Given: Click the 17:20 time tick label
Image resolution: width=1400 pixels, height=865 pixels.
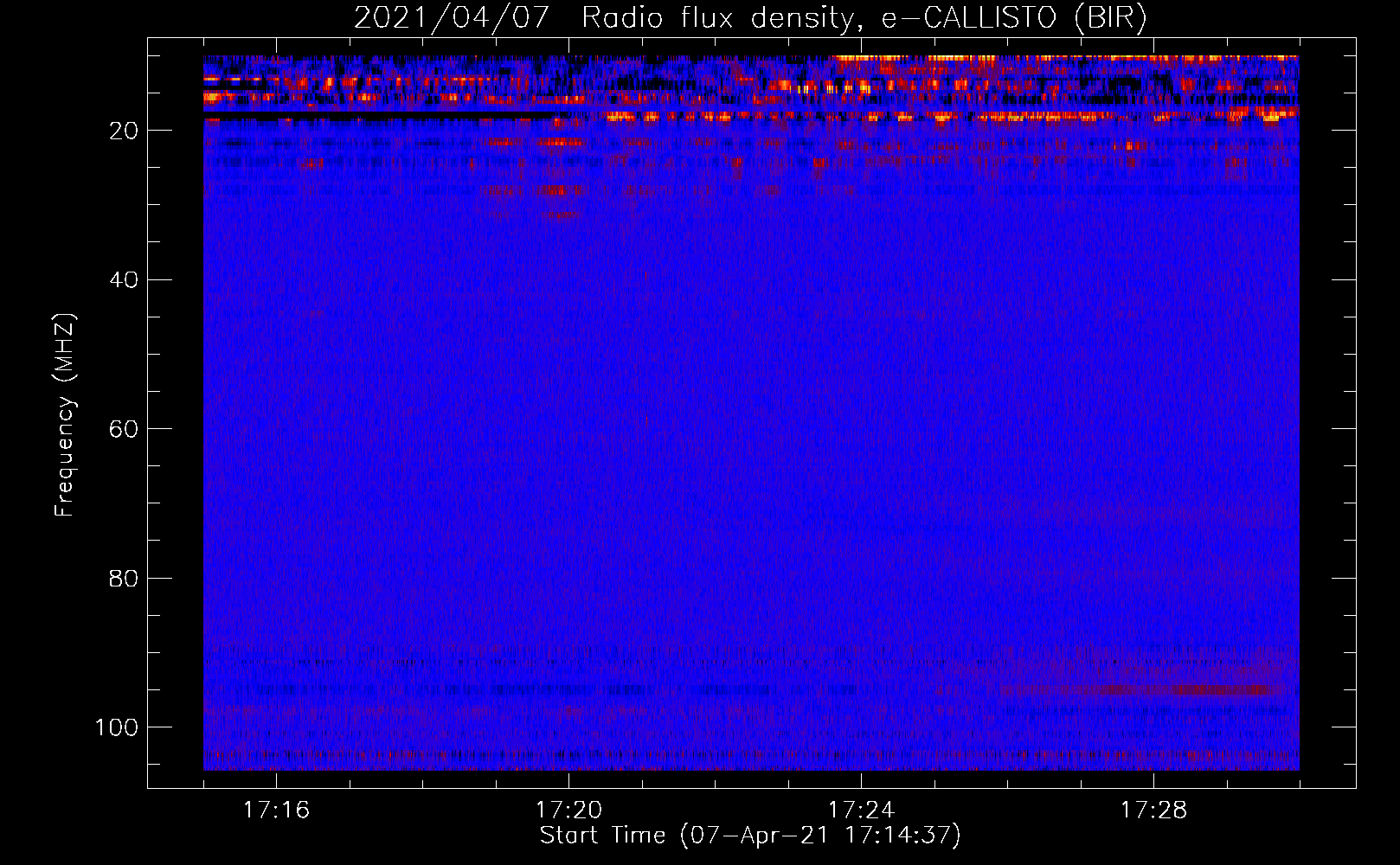Looking at the screenshot, I should [568, 810].
